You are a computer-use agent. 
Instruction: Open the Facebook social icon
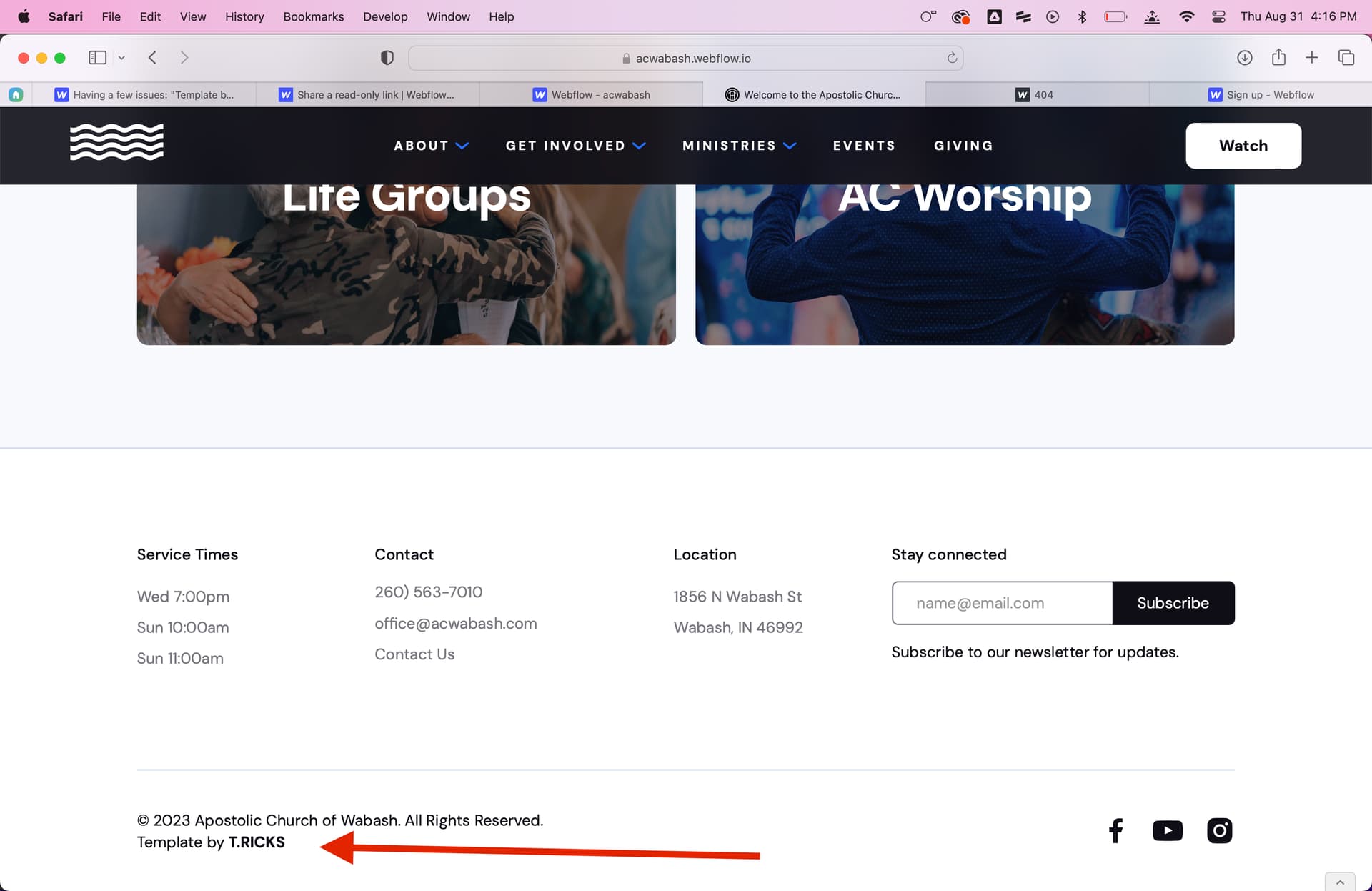(1115, 830)
